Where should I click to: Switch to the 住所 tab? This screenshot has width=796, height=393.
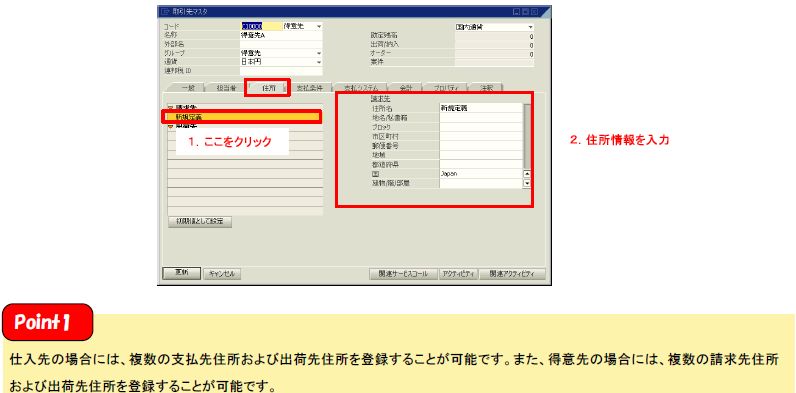point(268,88)
